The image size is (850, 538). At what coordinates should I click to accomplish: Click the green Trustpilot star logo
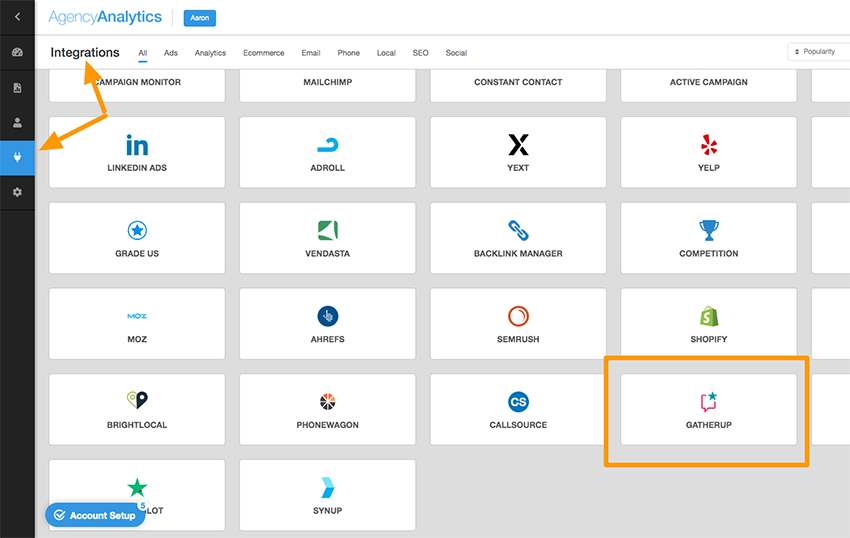pos(137,488)
